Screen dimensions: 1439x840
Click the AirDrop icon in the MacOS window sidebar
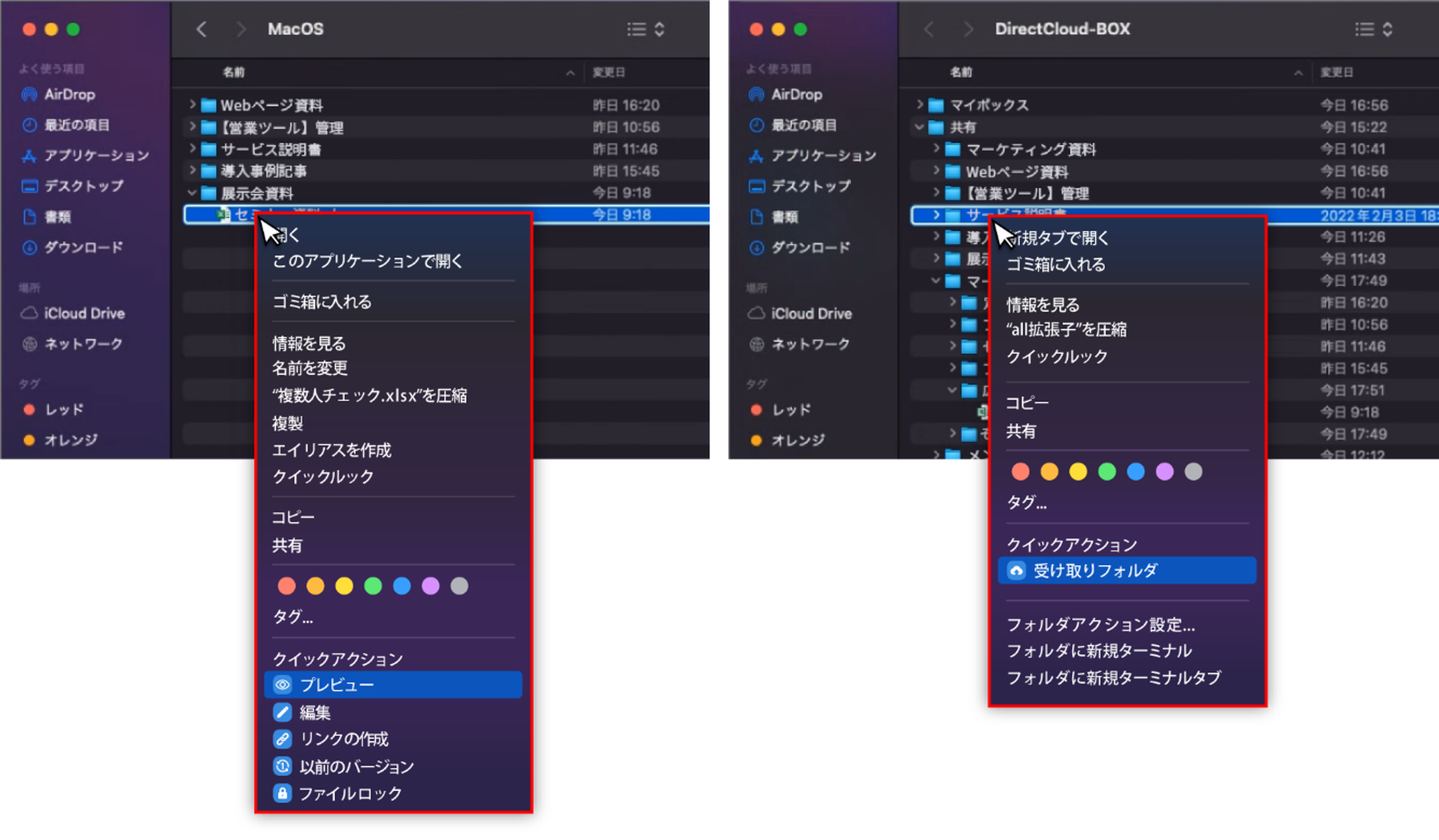tap(29, 94)
